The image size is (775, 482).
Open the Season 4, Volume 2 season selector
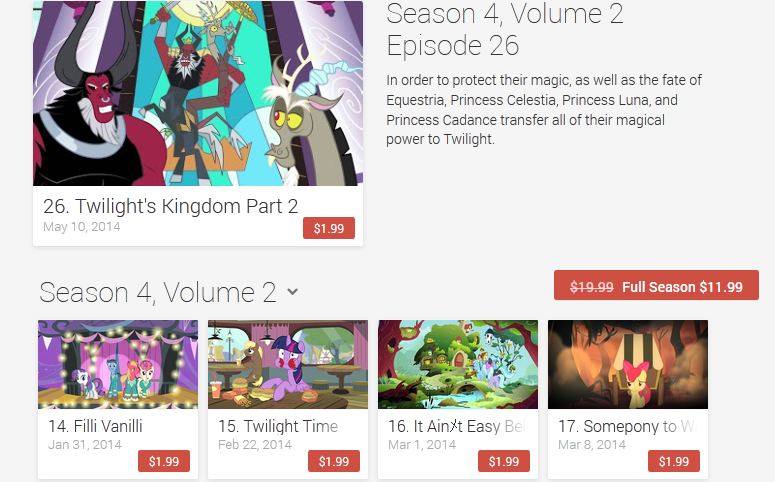[168, 292]
